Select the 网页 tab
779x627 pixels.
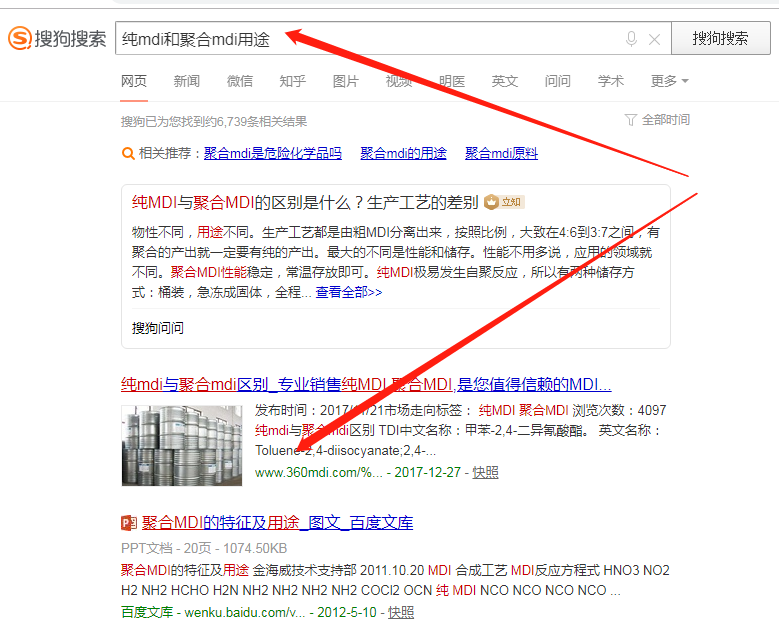[134, 81]
